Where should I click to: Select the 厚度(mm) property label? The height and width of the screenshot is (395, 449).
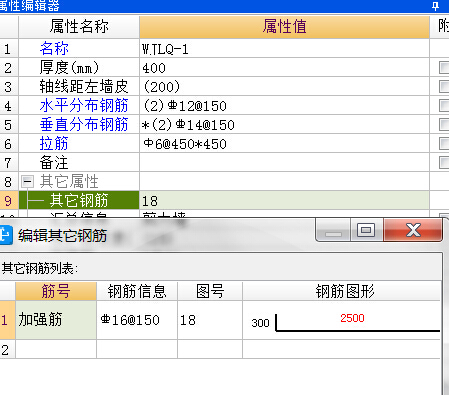[69, 68]
